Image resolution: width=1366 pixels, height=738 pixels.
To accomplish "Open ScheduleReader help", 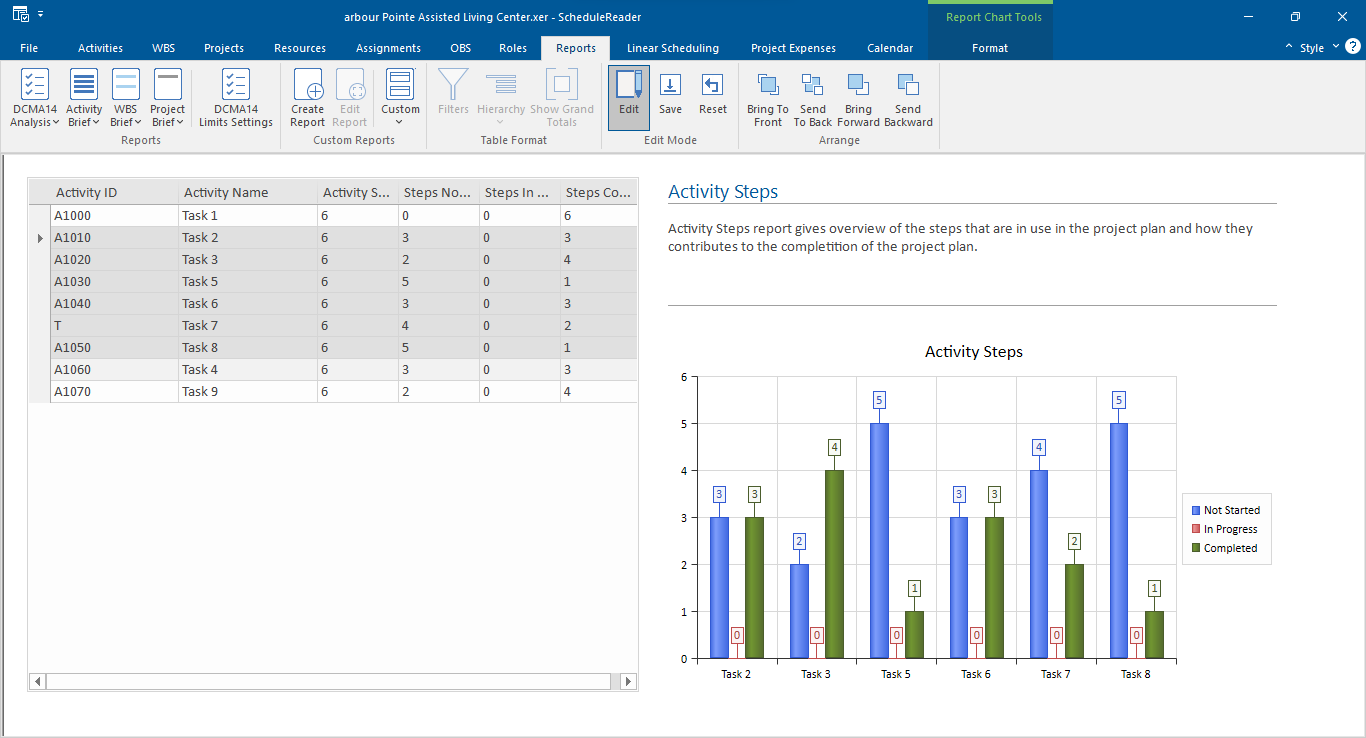I will [1353, 46].
